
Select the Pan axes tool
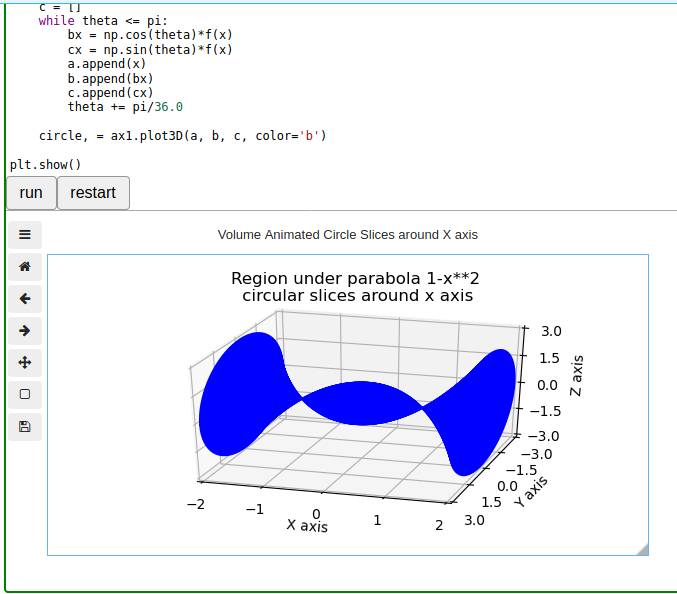(25, 363)
